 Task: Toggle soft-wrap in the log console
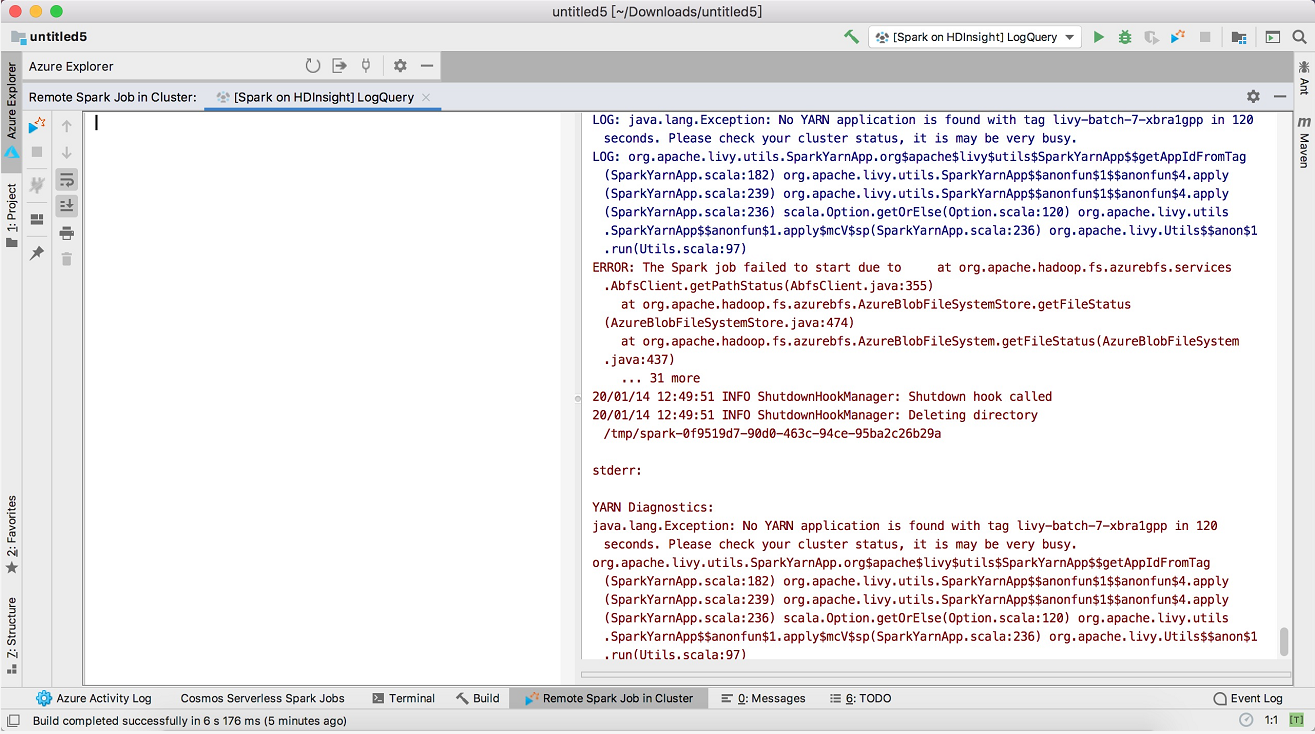(69, 181)
